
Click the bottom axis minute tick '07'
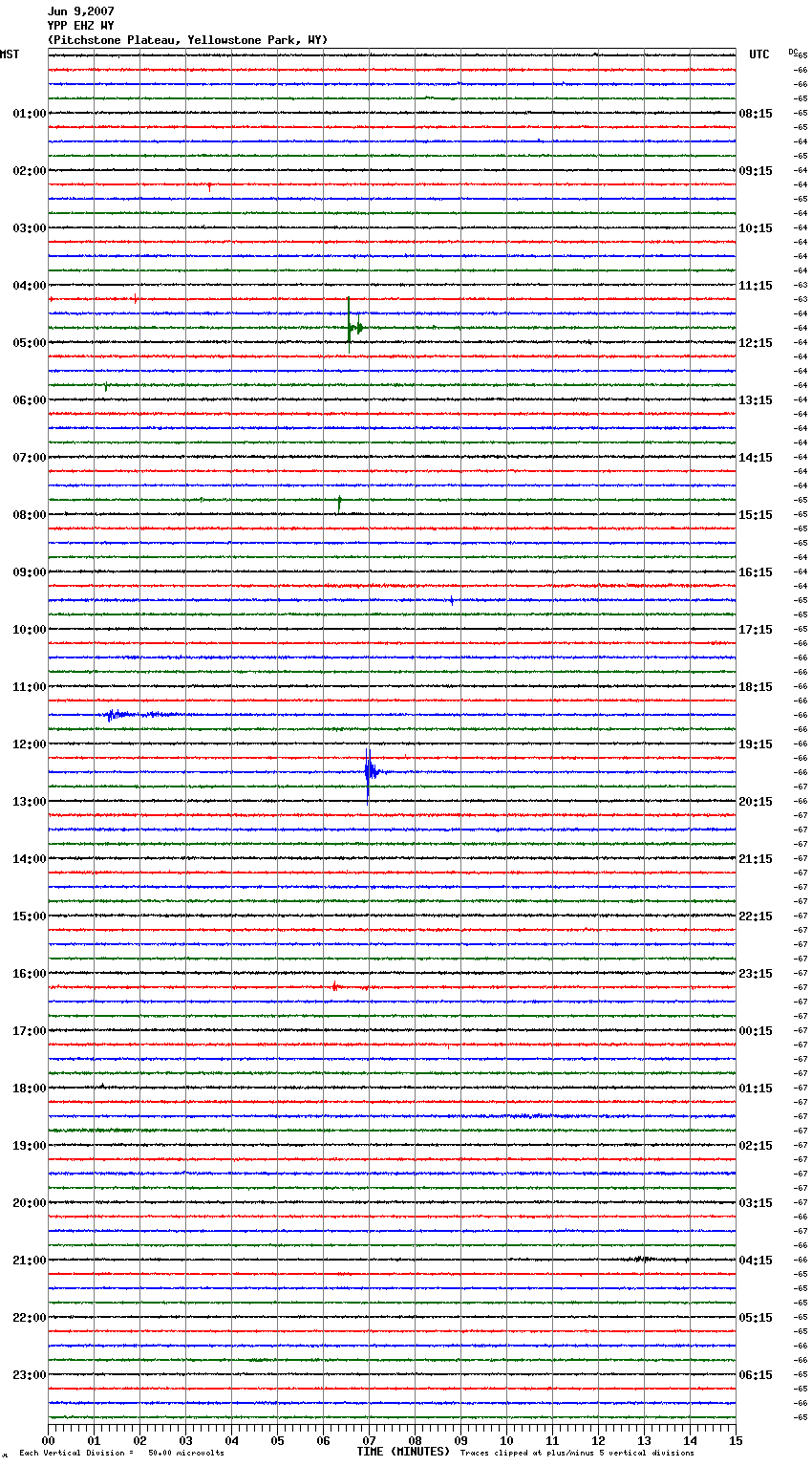point(369,1440)
